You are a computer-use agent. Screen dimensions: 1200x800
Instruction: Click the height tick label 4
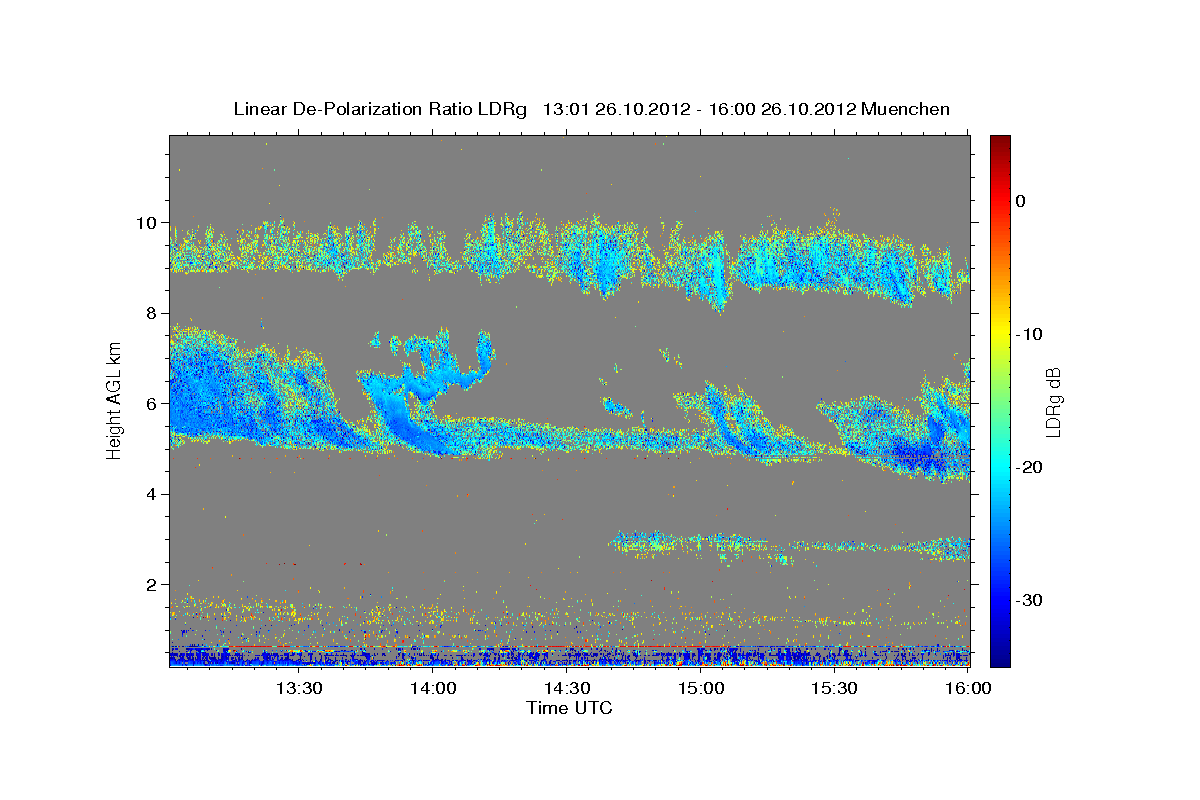click(151, 494)
